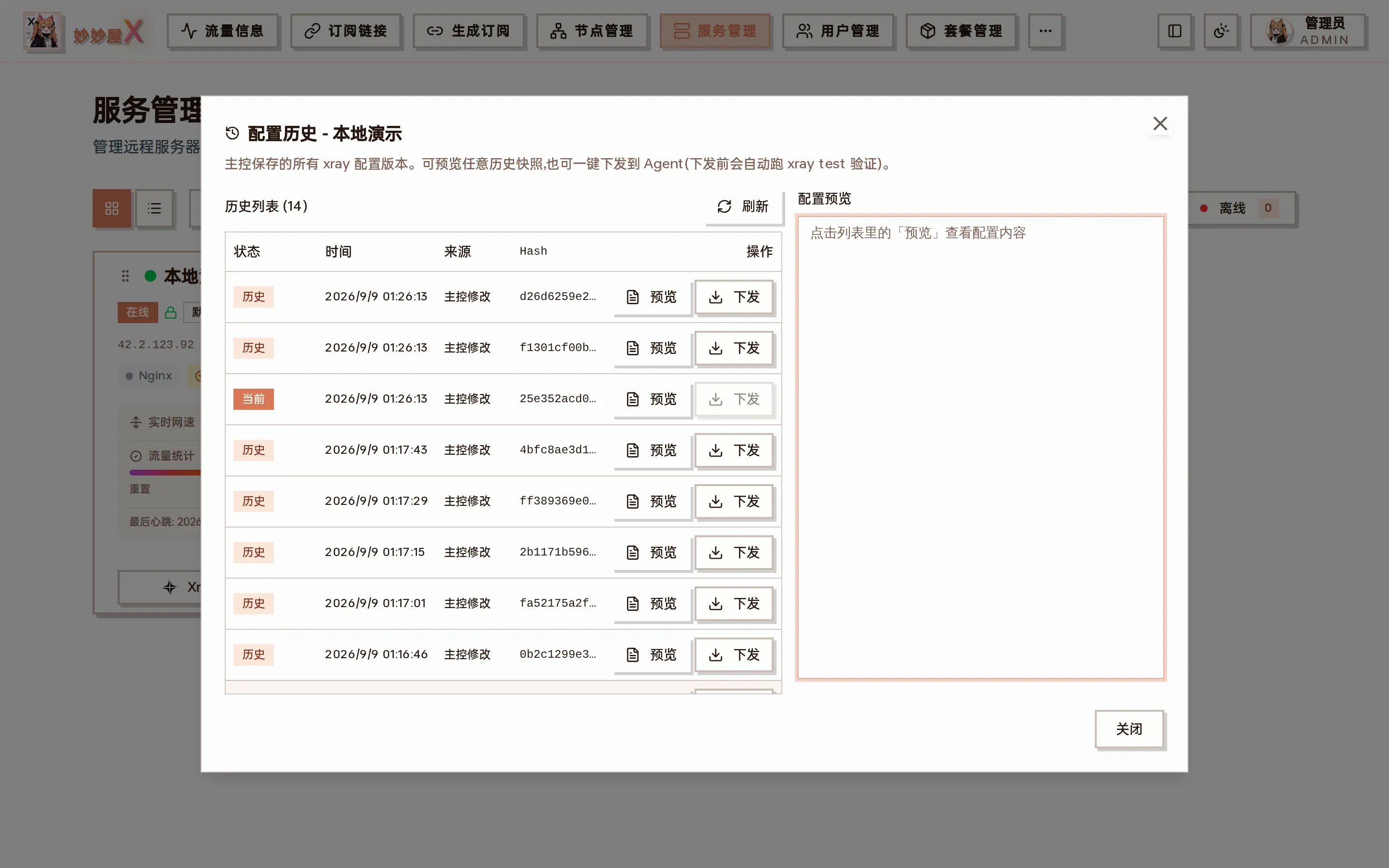
Task: Open the 管理员 ADMIN profile menu
Action: pyautogui.click(x=1308, y=30)
